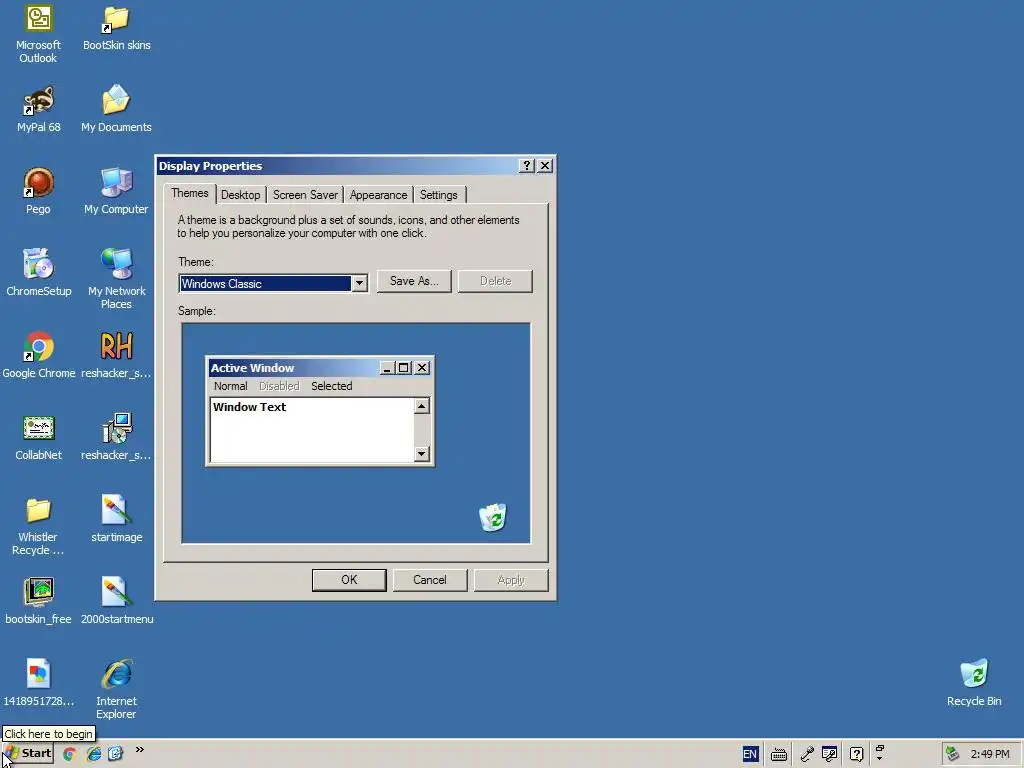
Task: Click the microphone icon in language bar
Action: point(807,754)
